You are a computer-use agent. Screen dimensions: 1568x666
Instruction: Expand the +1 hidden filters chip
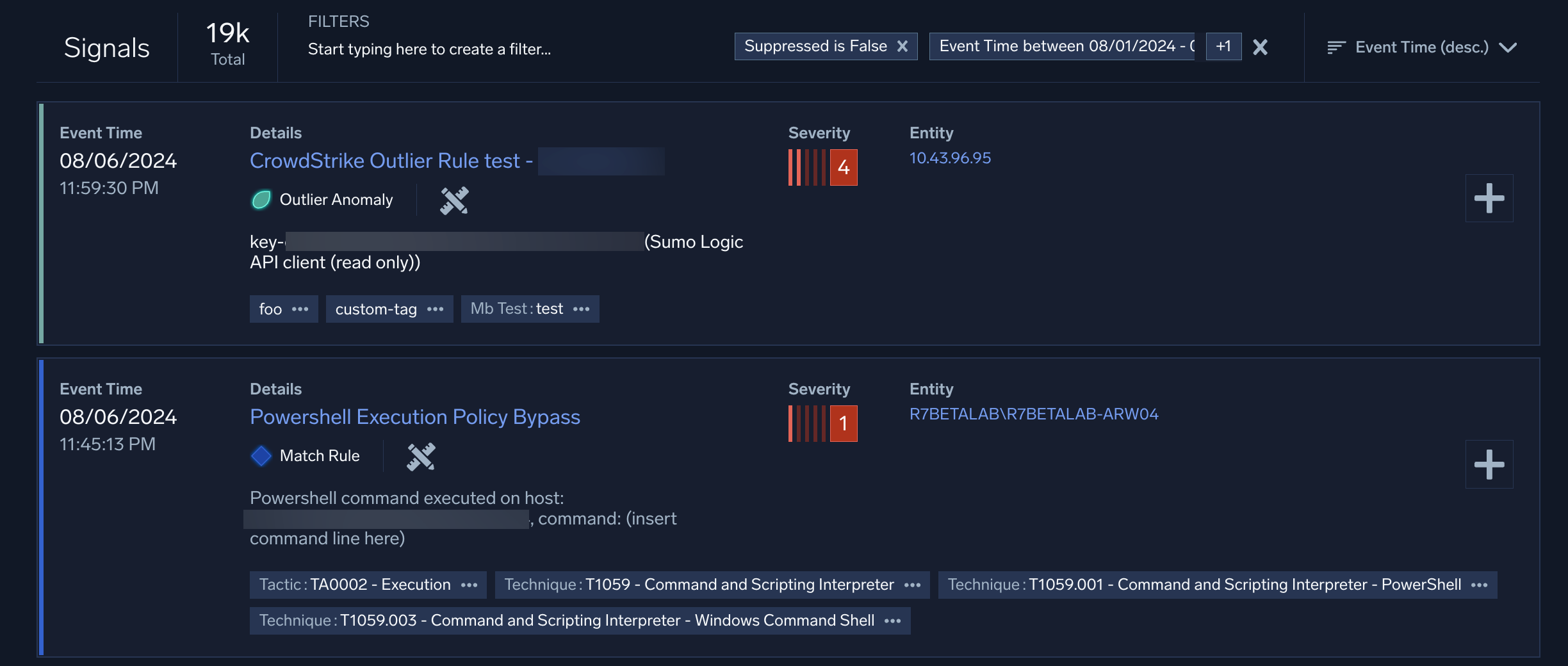(x=1223, y=47)
